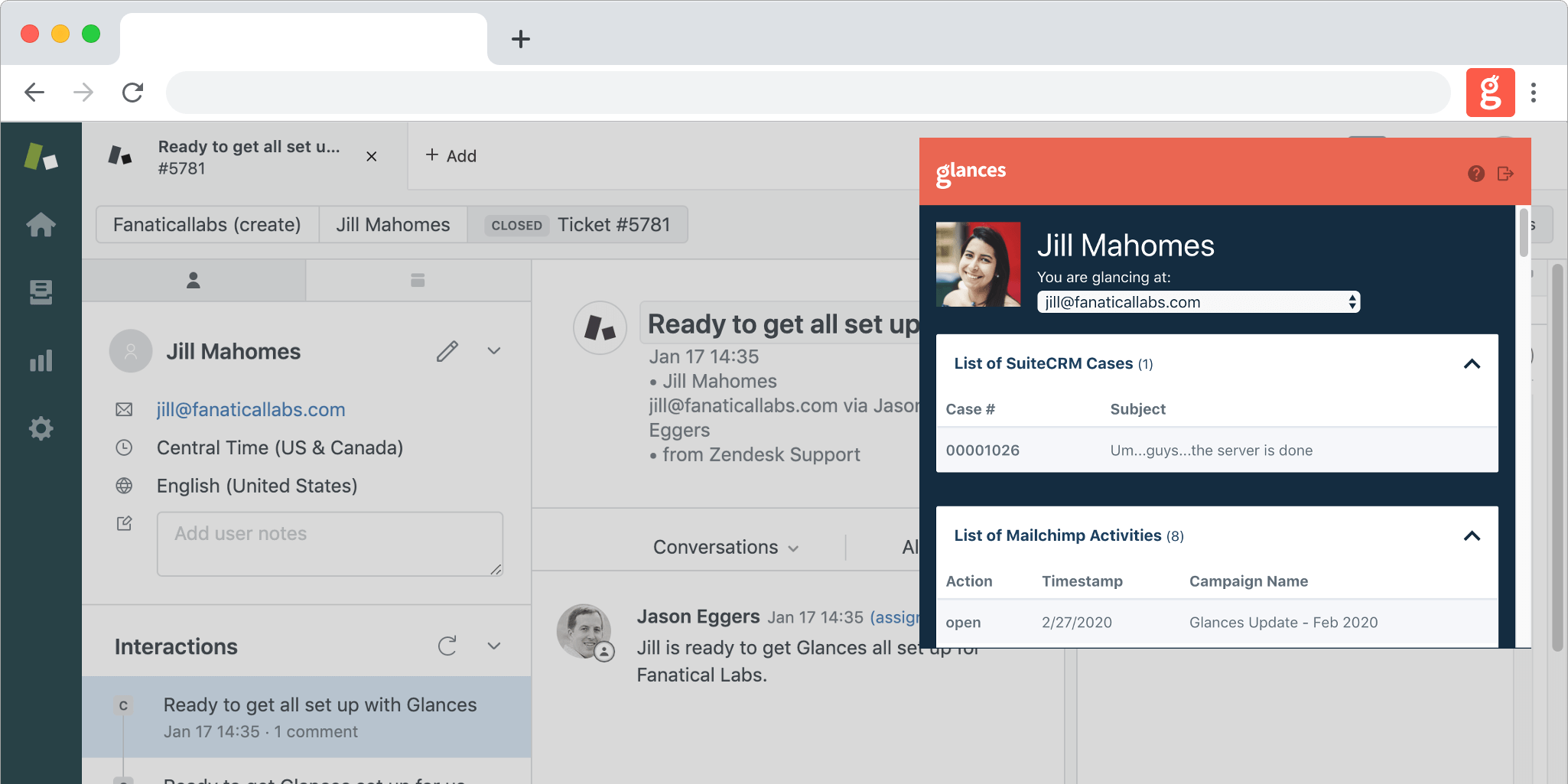Click the notes icon beside user notes
Viewport: 1568px width, 784px height.
tap(124, 524)
